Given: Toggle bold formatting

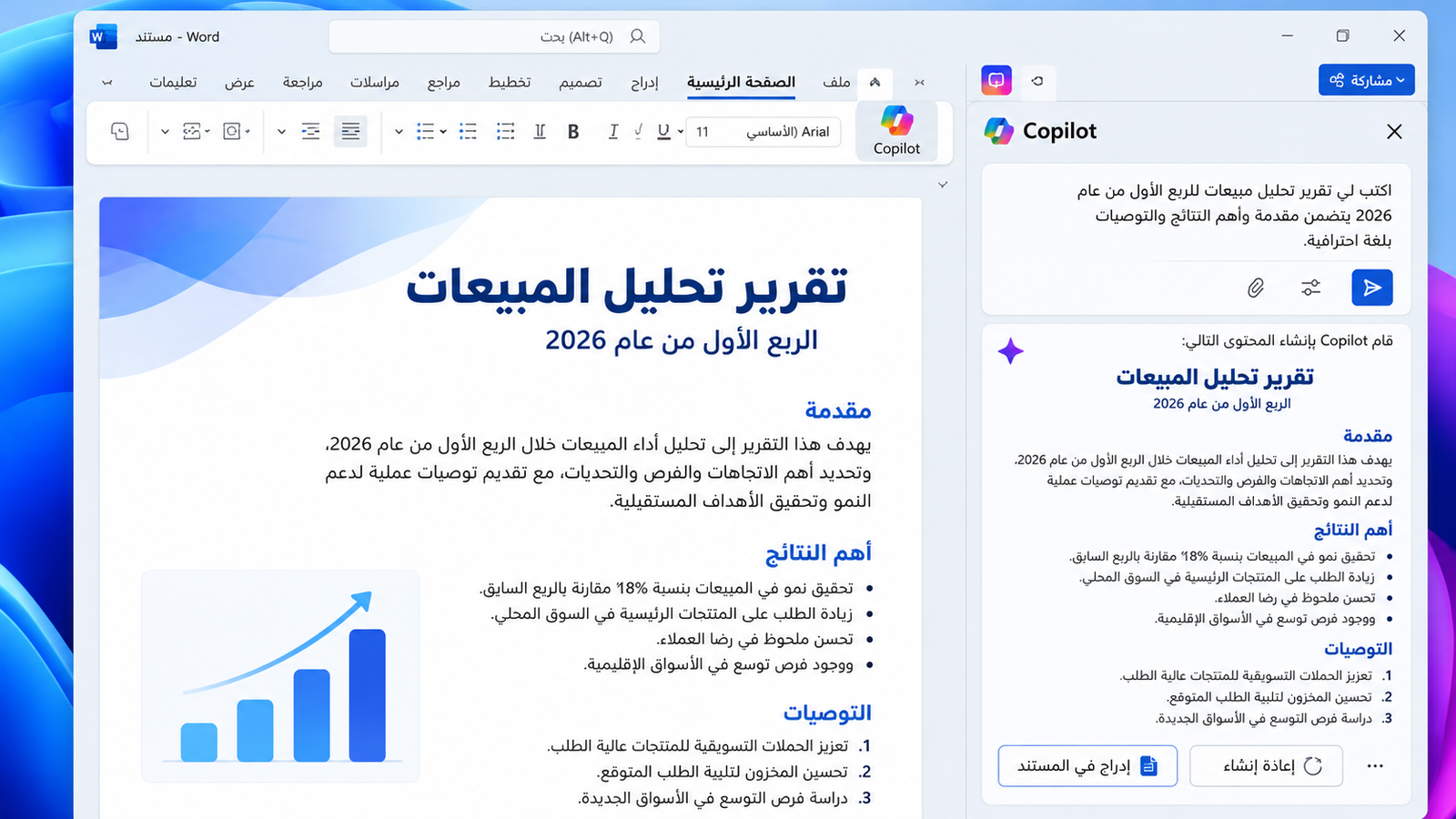Looking at the screenshot, I should [x=573, y=132].
